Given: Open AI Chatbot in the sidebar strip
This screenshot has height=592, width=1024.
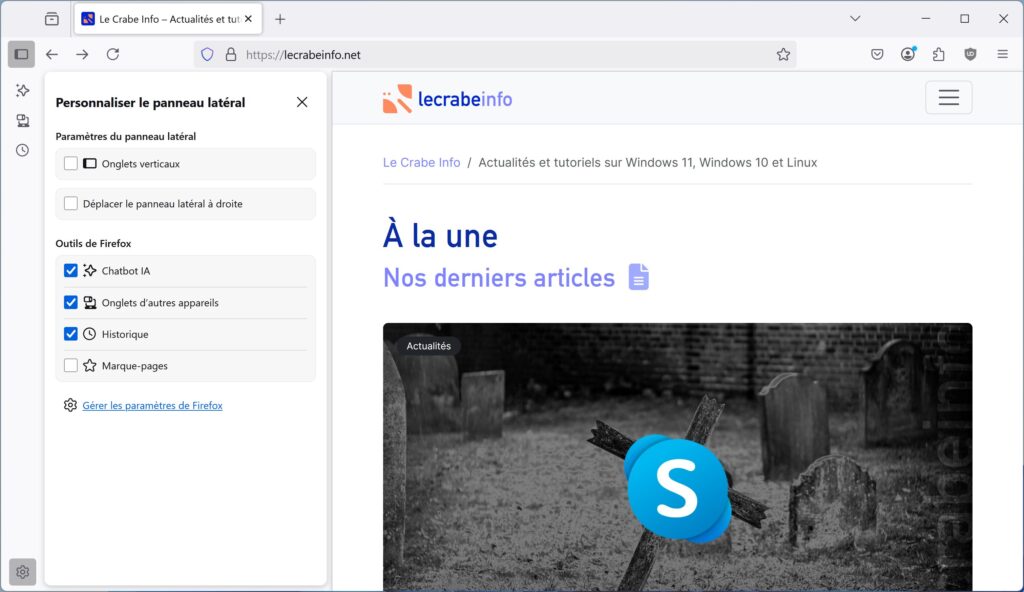Looking at the screenshot, I should (23, 90).
